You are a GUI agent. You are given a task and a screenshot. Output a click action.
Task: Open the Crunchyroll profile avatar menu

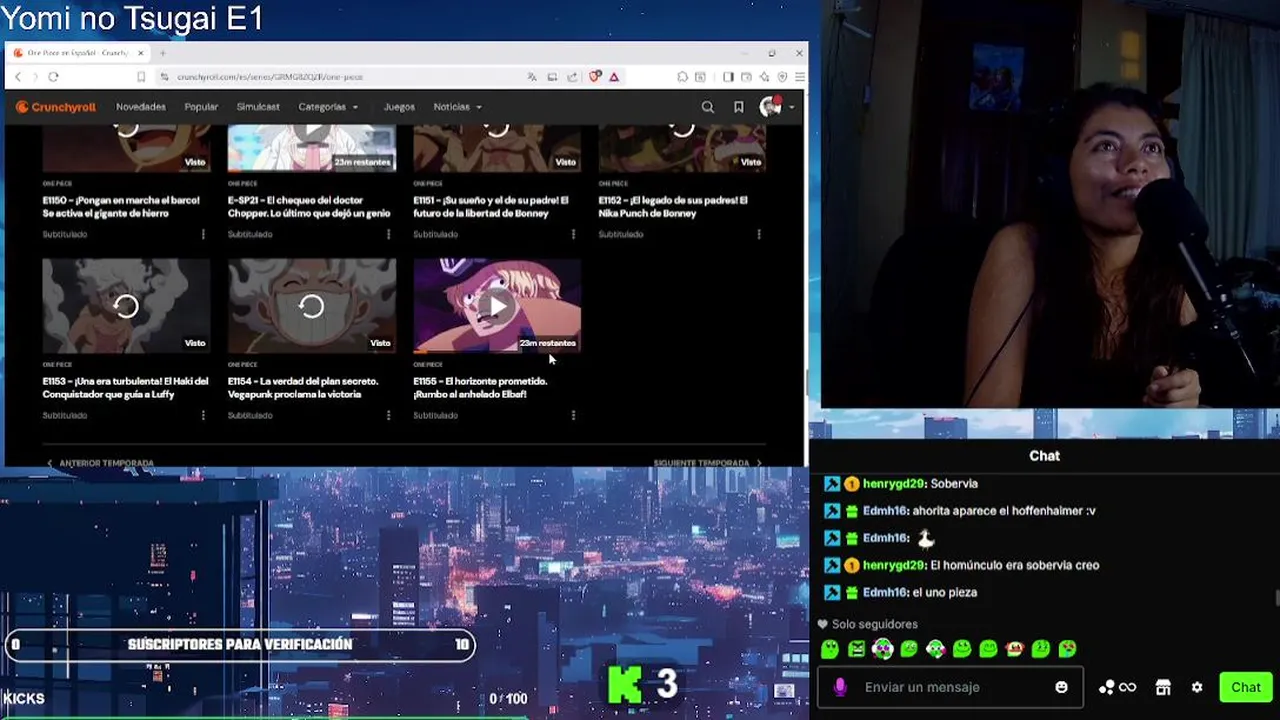776,106
